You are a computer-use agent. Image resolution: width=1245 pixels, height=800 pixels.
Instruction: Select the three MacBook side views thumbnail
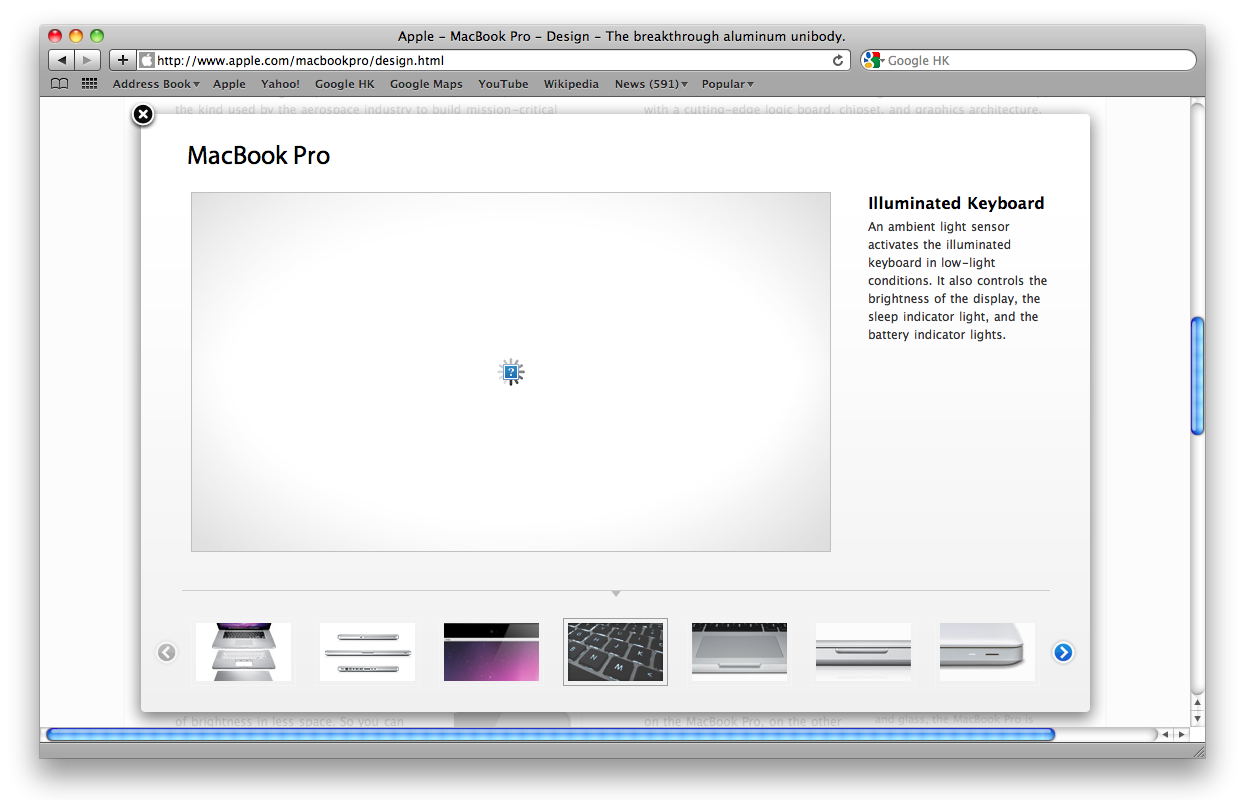367,652
